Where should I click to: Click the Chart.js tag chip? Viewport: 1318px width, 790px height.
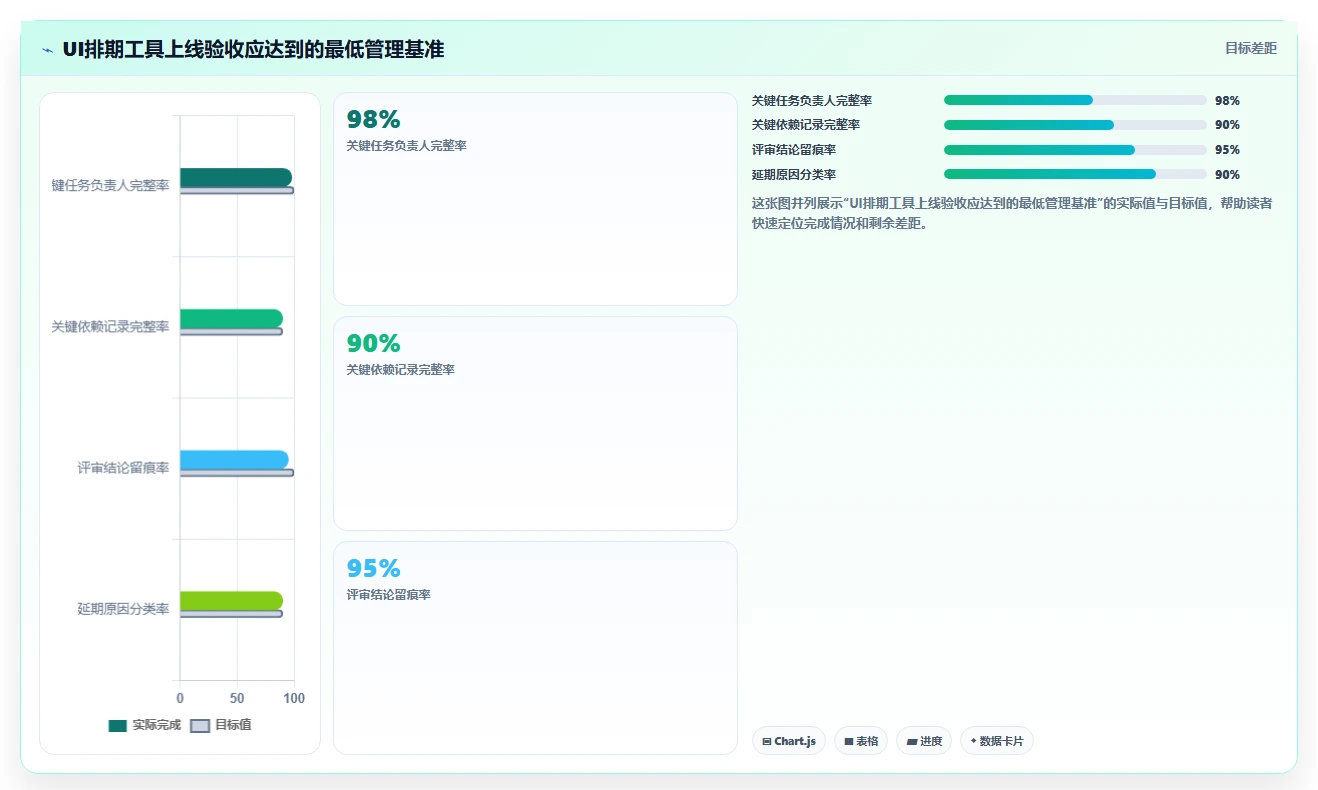(x=789, y=741)
